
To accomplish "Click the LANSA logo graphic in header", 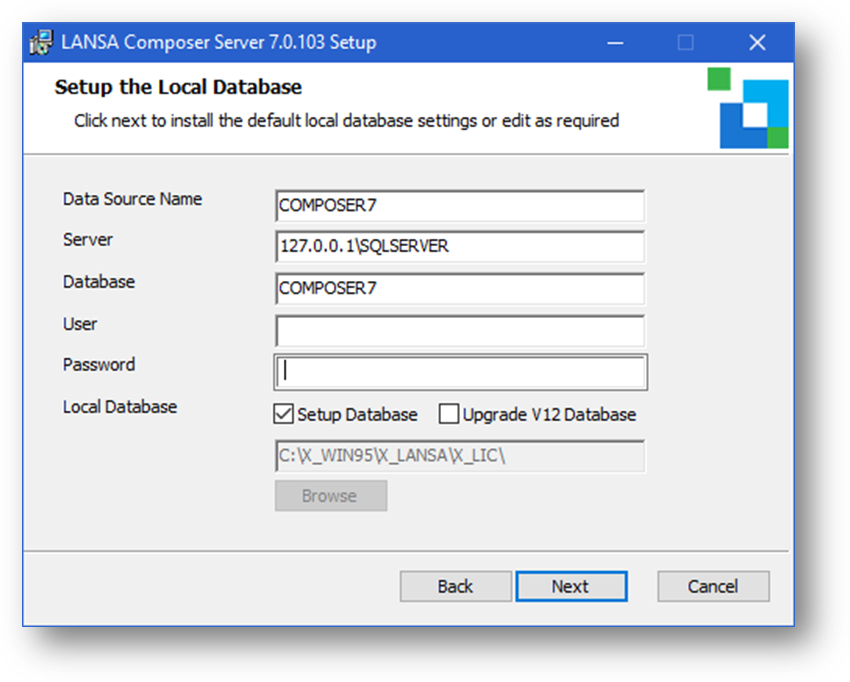I will tap(748, 108).
